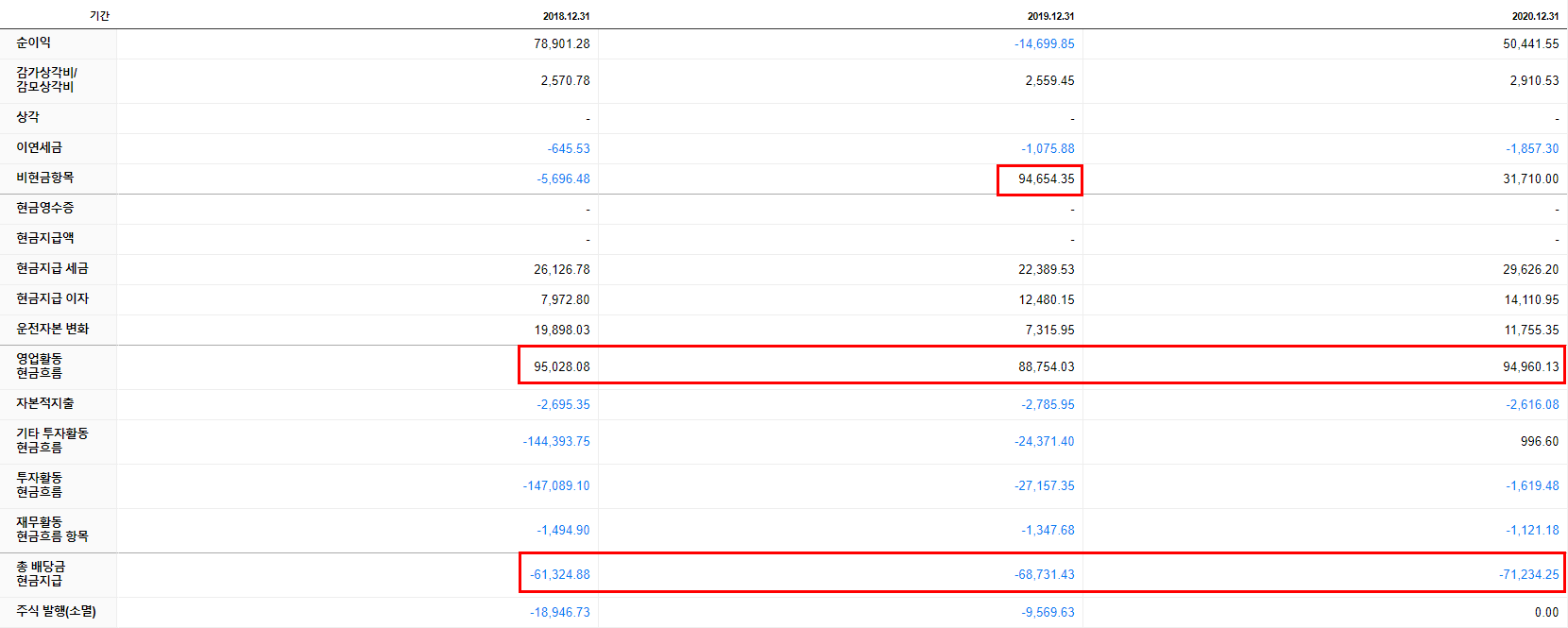Click the 기간 header cell
The image size is (1568, 628).
click(99, 16)
